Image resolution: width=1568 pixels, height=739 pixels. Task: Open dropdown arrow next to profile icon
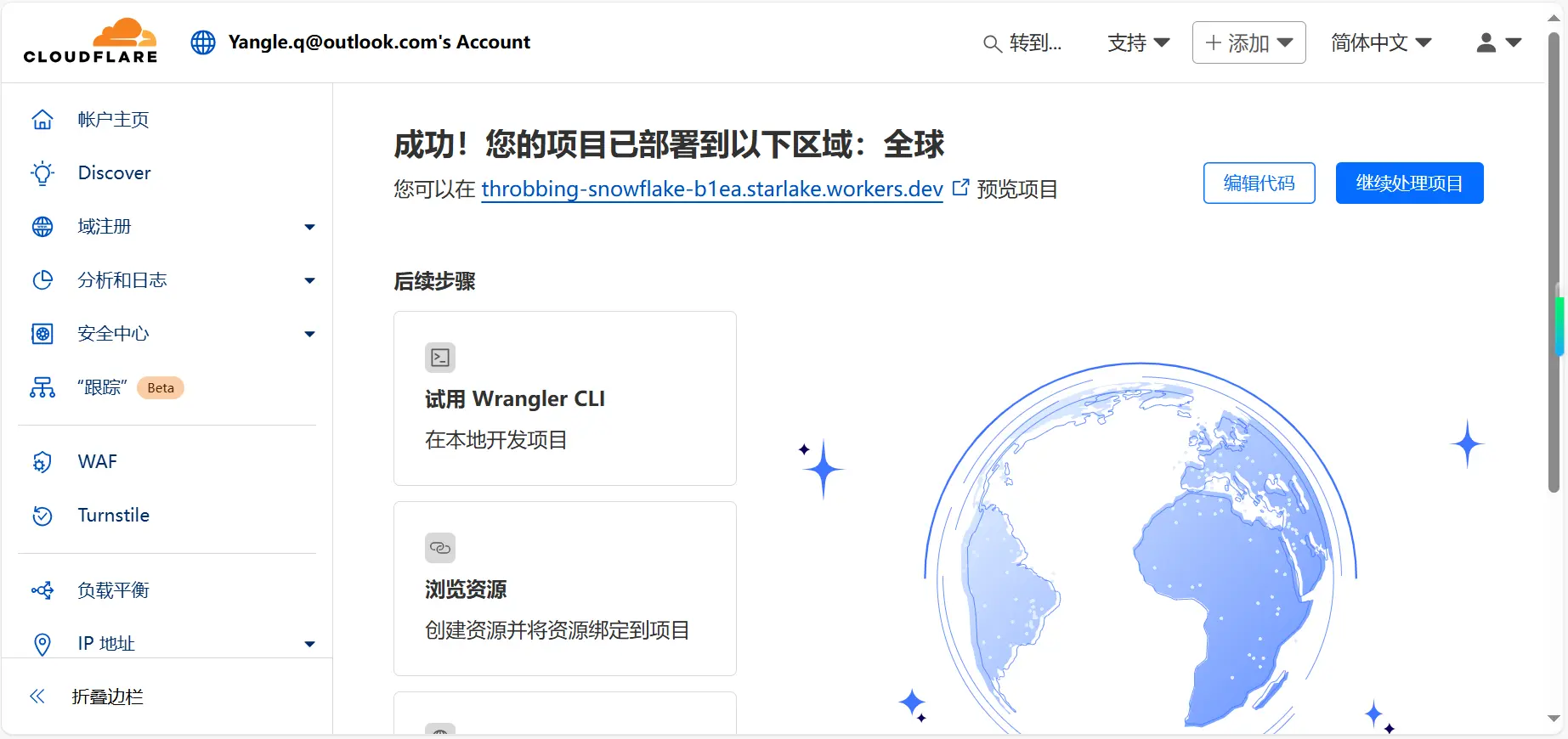pyautogui.click(x=1514, y=42)
